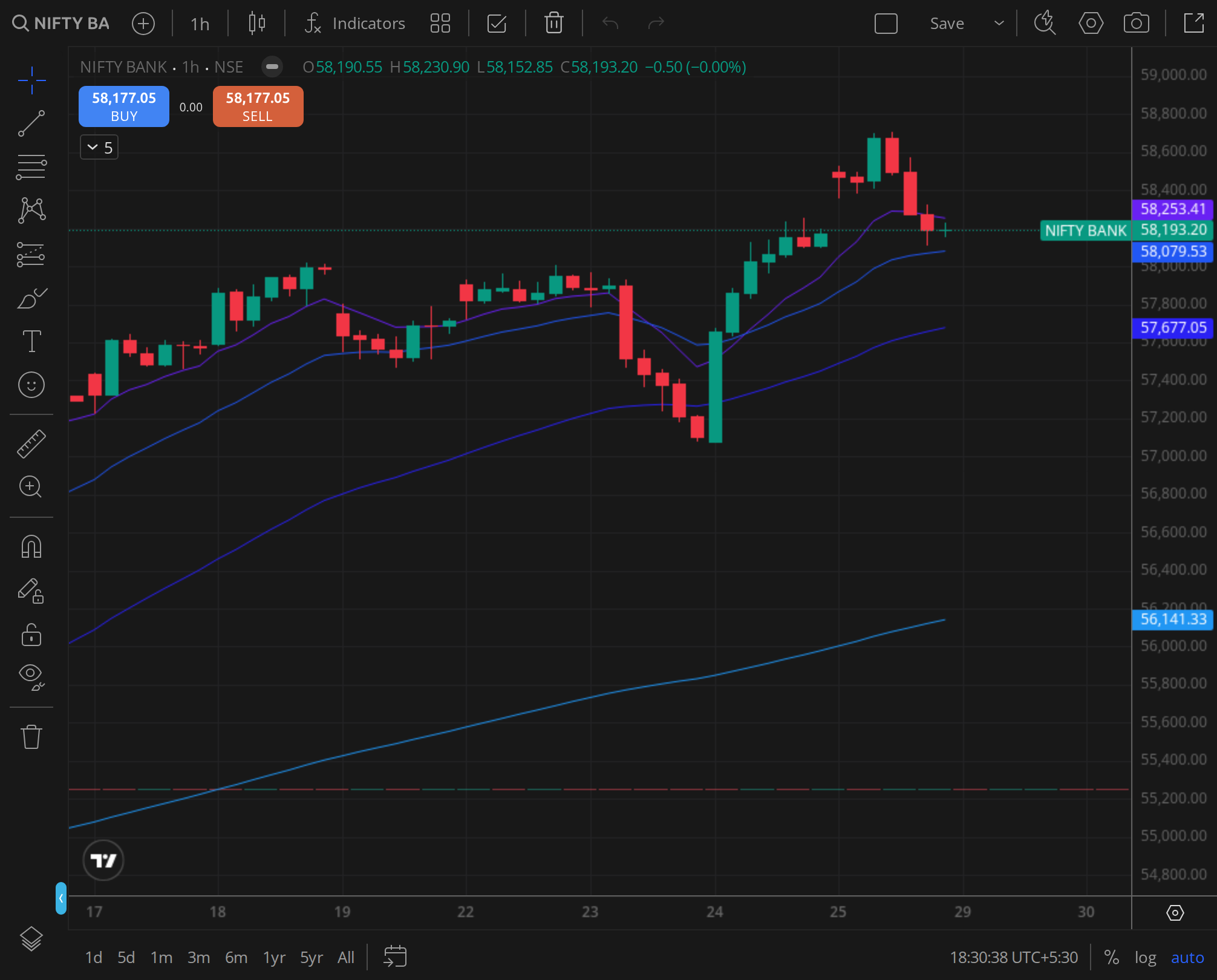Screen dimensions: 1217x980
Task: Open chart in fullscreen popup
Action: (x=1194, y=24)
